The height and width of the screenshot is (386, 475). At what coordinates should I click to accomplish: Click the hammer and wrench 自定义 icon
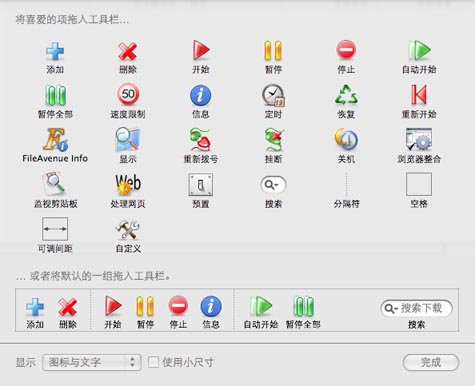[x=128, y=229]
